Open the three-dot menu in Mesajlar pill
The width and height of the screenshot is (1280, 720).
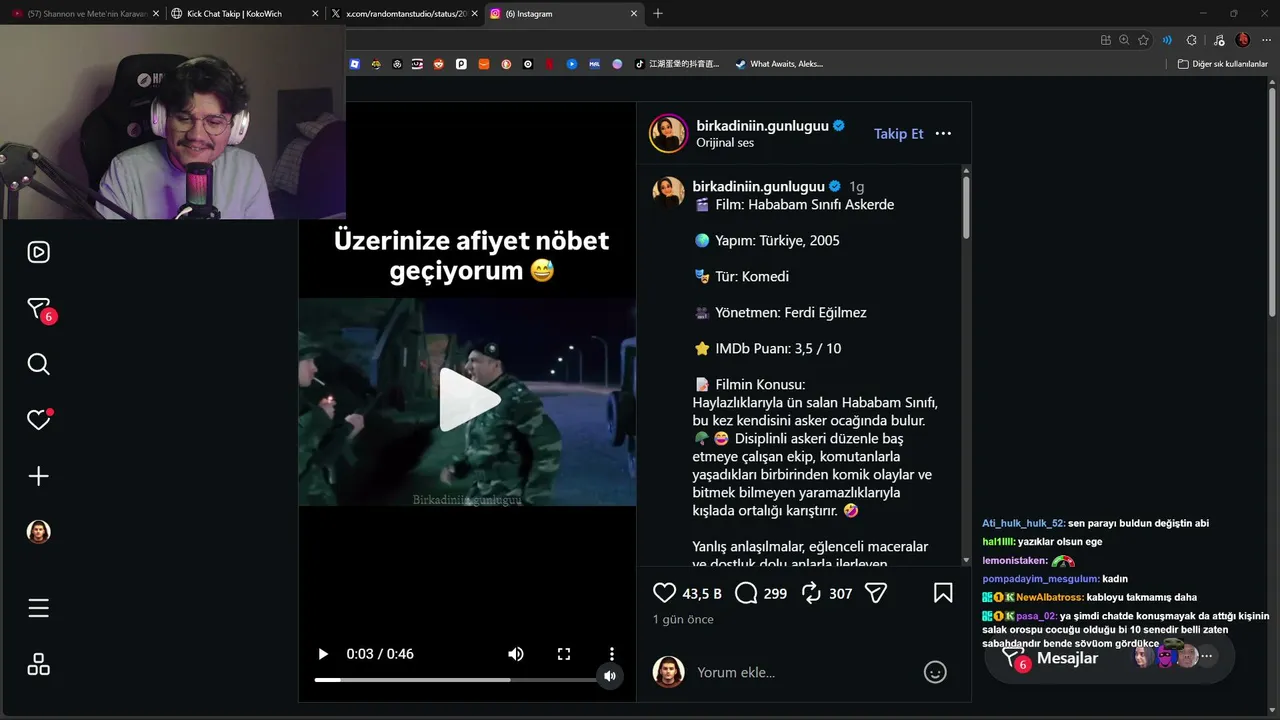(x=1207, y=657)
